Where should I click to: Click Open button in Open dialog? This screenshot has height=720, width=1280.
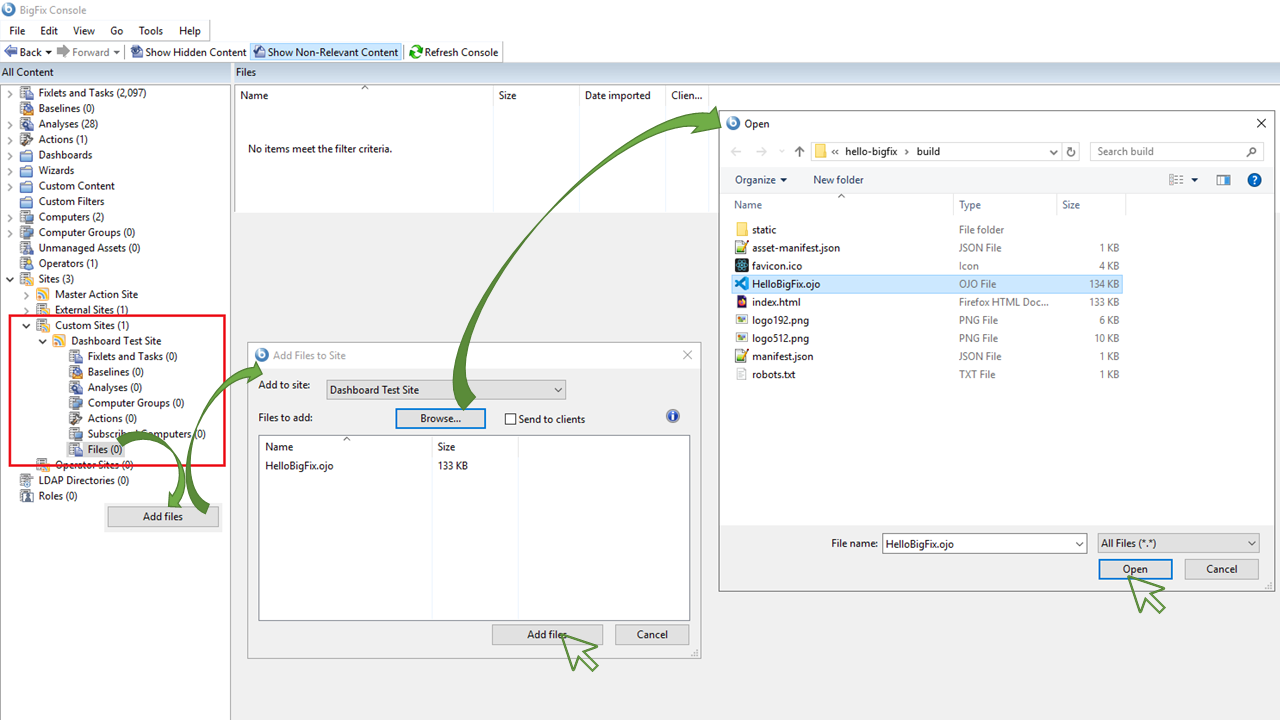[1135, 569]
